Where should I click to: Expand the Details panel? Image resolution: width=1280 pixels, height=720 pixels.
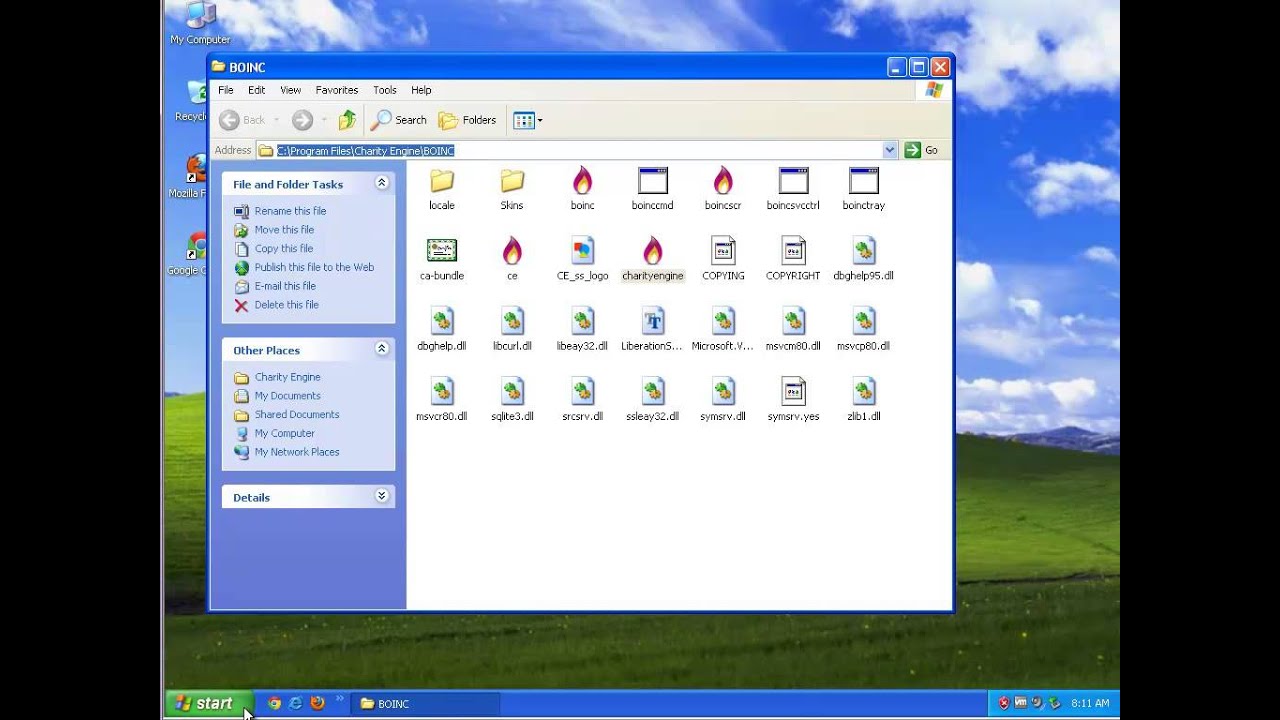click(x=381, y=496)
